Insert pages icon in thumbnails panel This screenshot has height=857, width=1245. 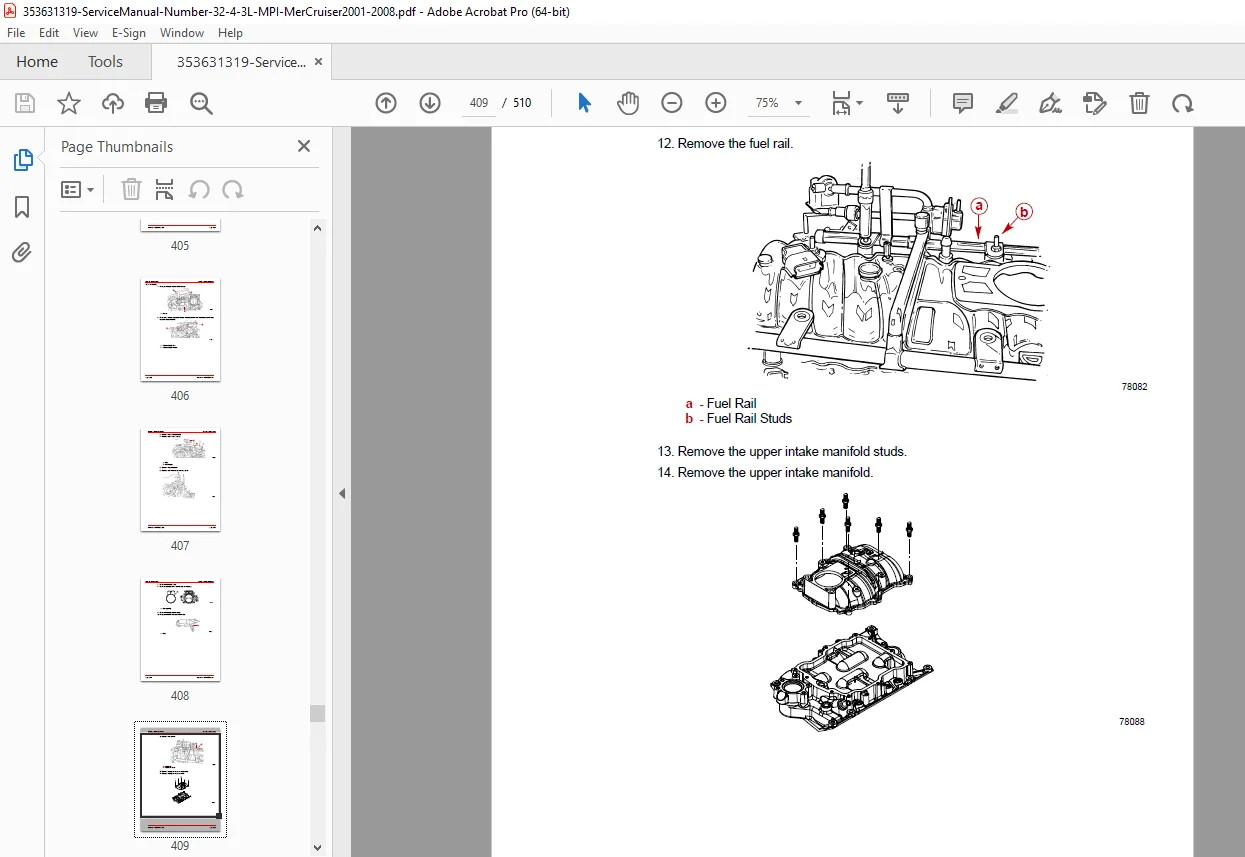[165, 189]
